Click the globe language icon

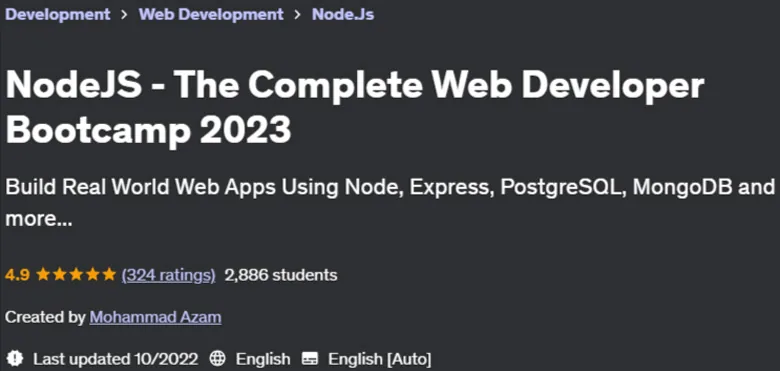coord(218,359)
